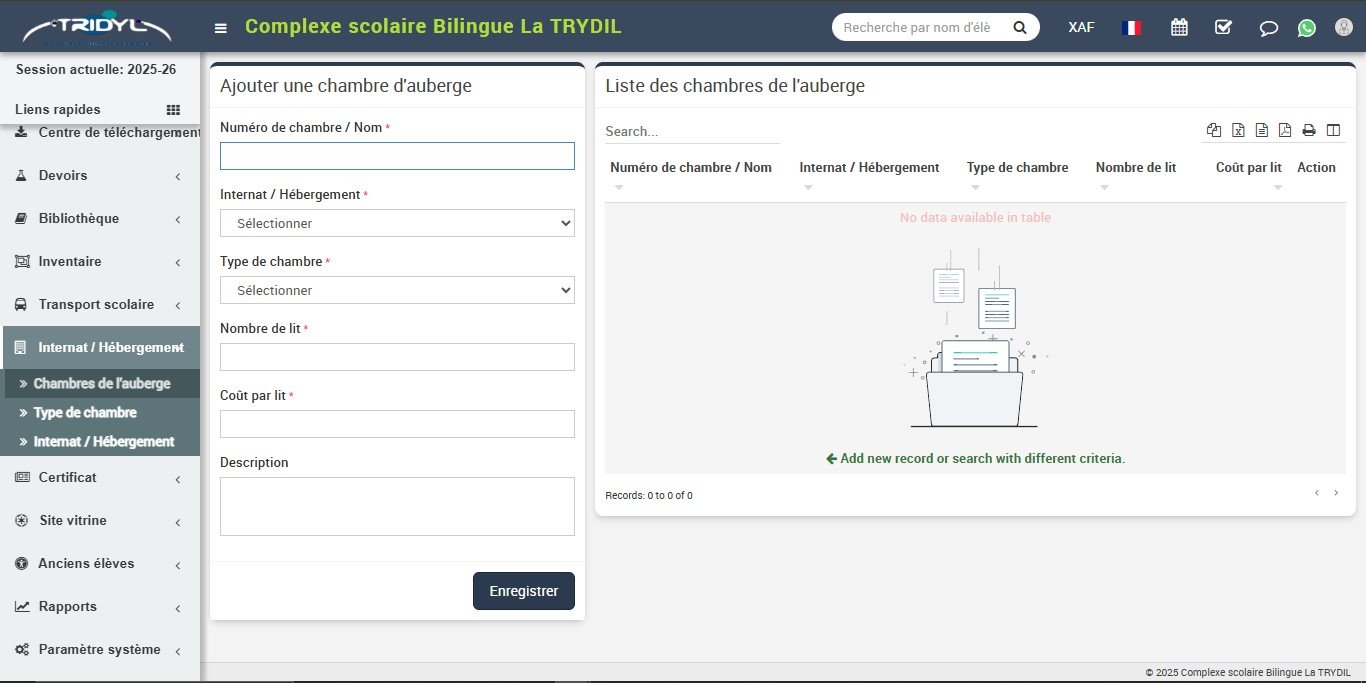Open the Type de chambre select box
This screenshot has width=1366, height=683.
tap(397, 290)
